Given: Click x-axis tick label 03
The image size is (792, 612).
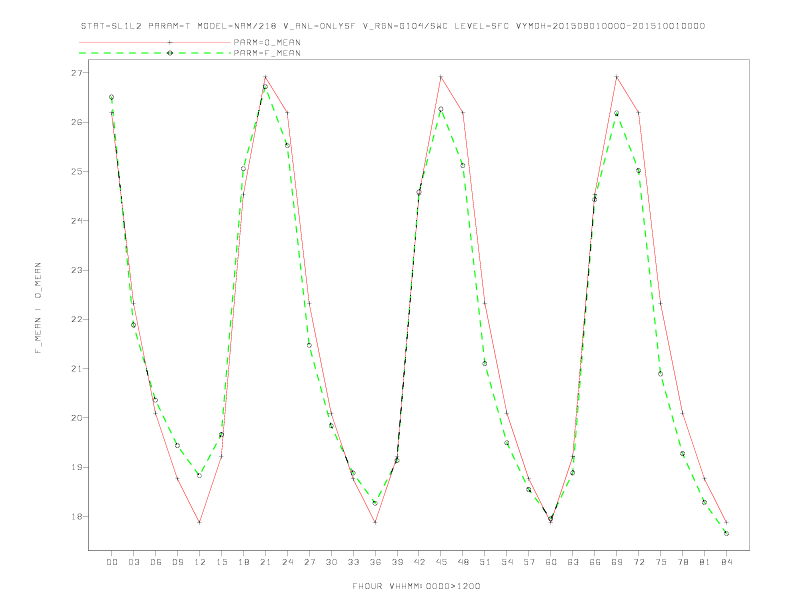Looking at the screenshot, I should click(x=133, y=562).
